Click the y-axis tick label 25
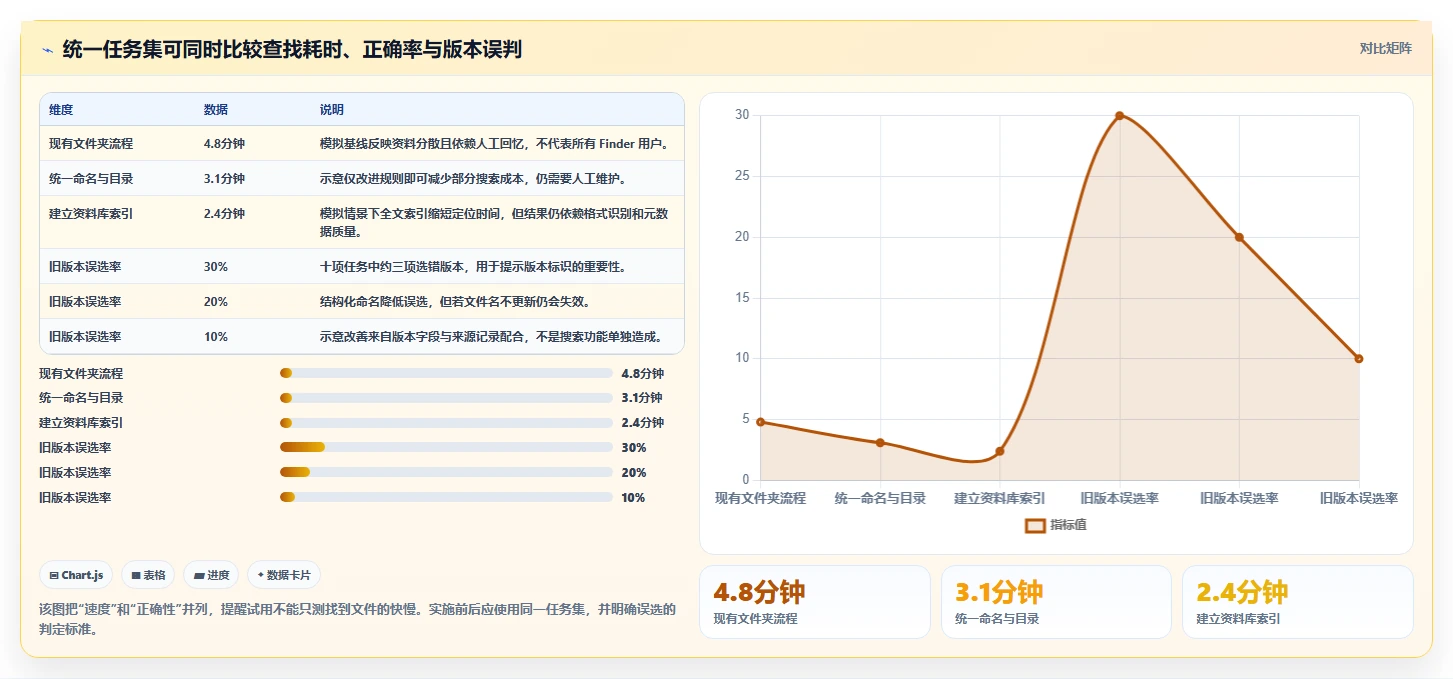Viewport: 1453px width, 679px height. pyautogui.click(x=742, y=176)
